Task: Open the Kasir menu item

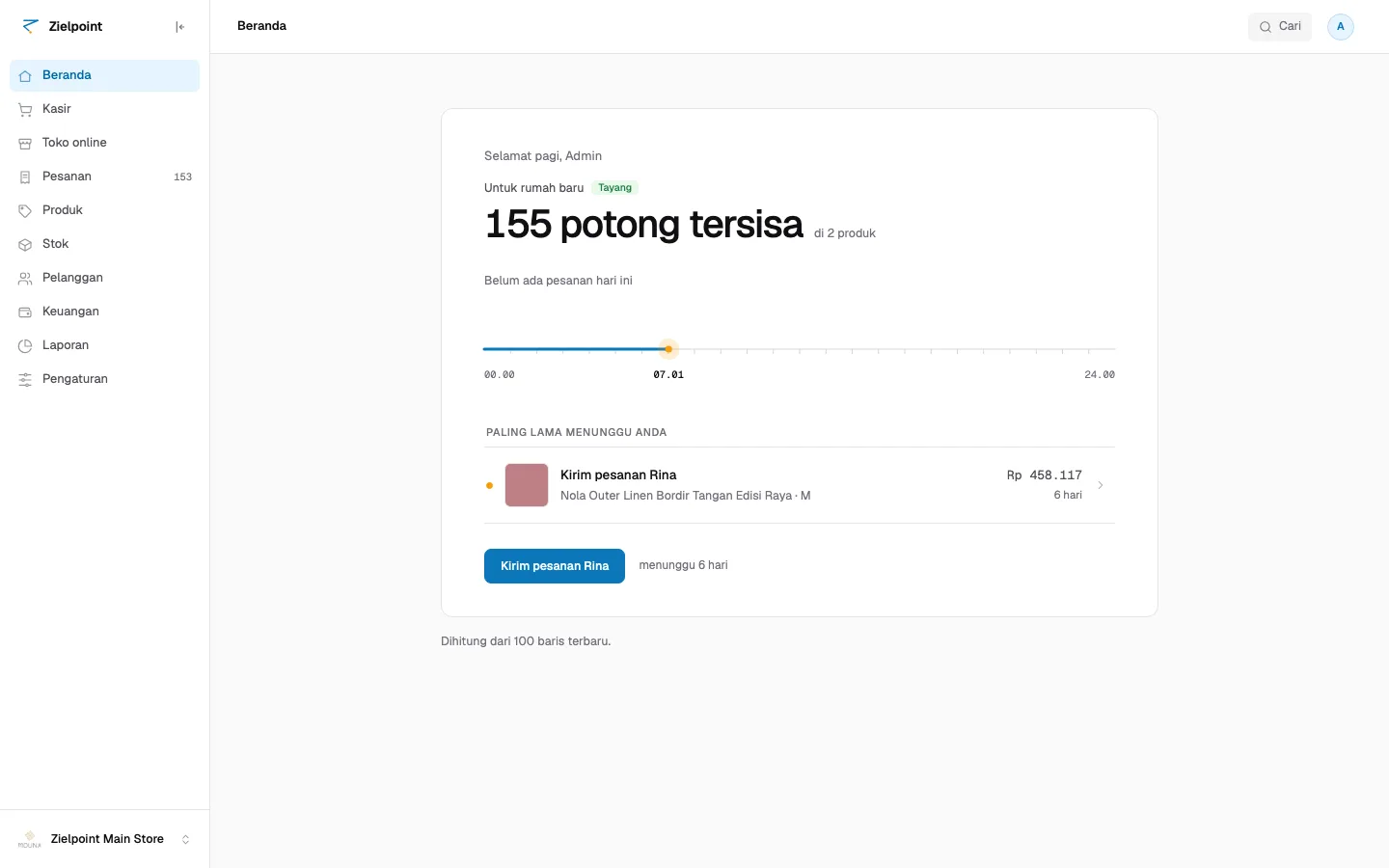Action: (104, 109)
